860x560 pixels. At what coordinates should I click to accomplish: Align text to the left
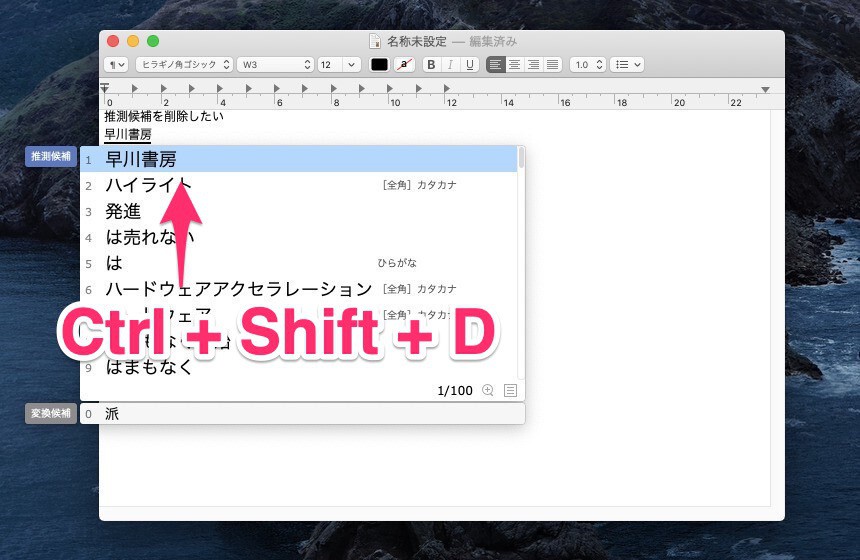(x=496, y=64)
